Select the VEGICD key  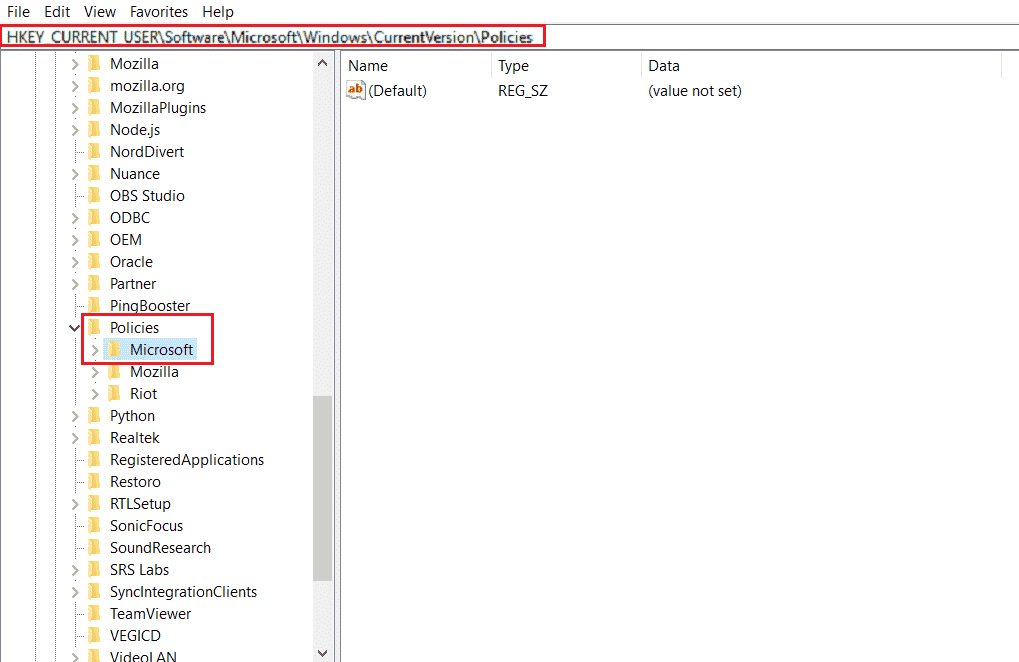tap(135, 635)
